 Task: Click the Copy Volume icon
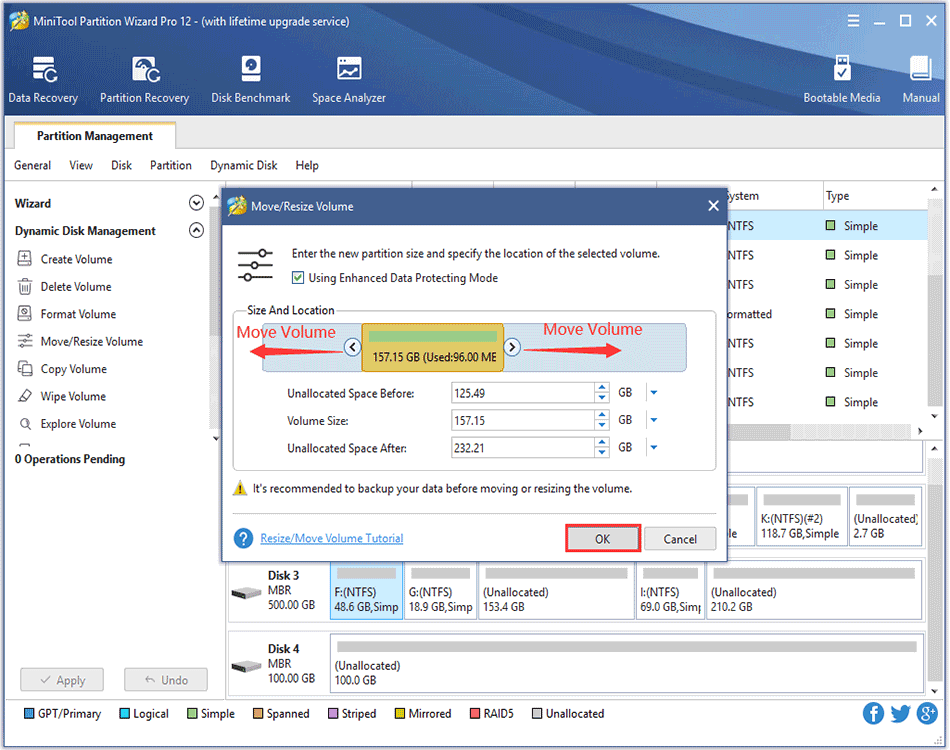[x=24, y=368]
